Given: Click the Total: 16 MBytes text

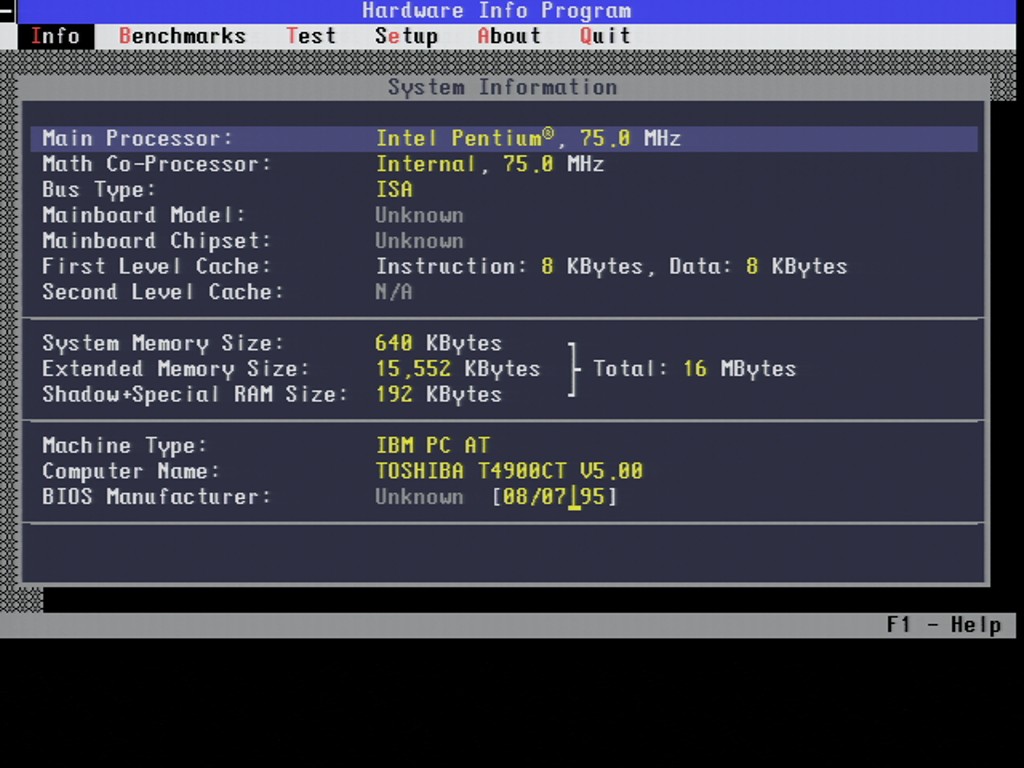Looking at the screenshot, I should pos(695,368).
